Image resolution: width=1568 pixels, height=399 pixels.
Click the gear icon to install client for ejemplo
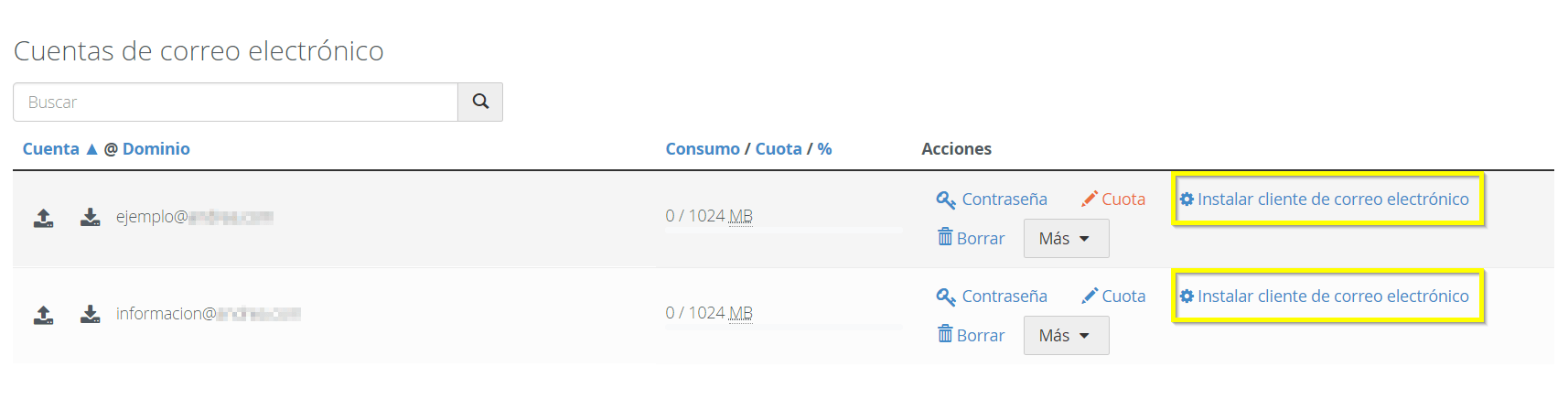[1187, 199]
